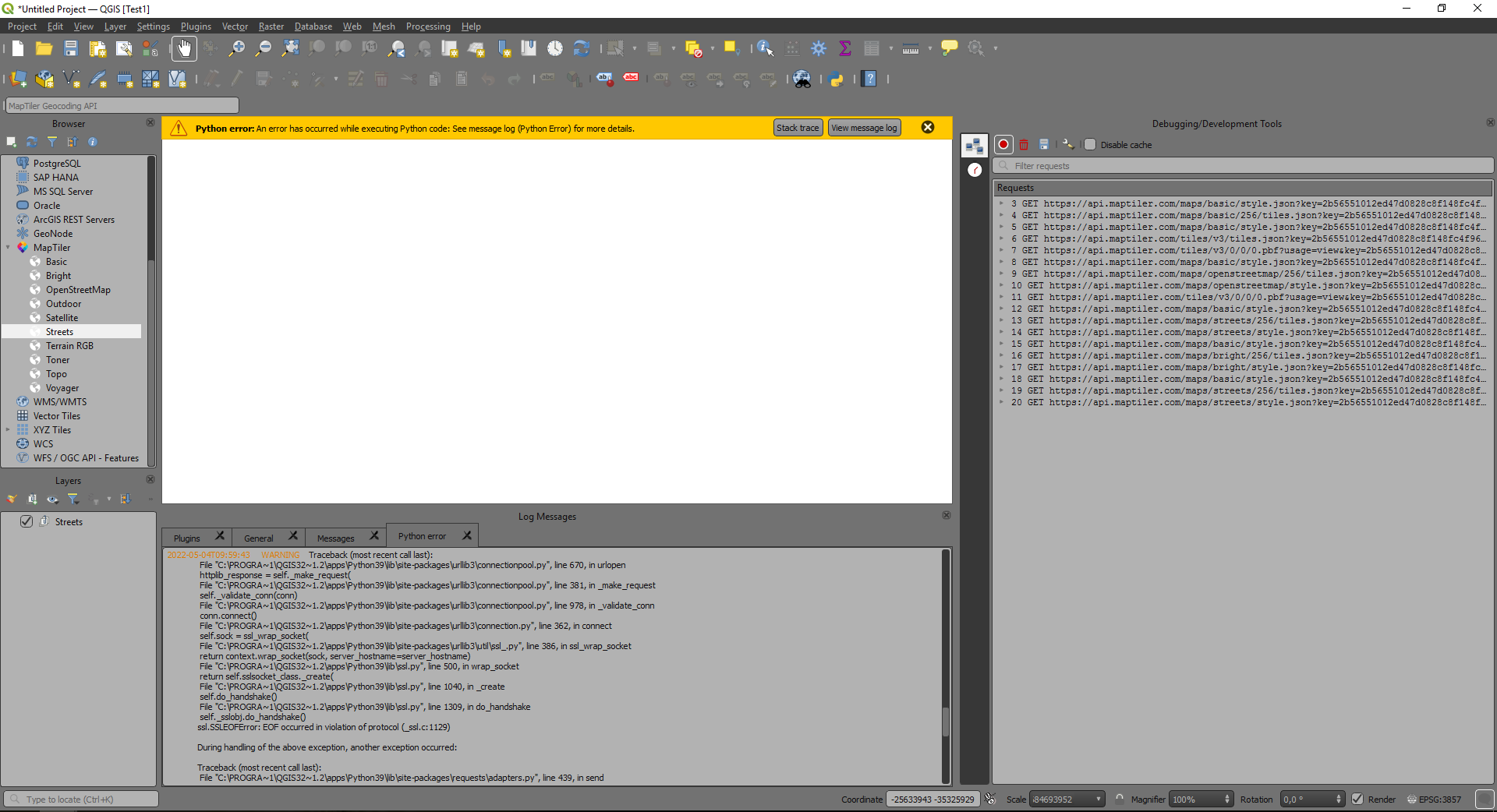The image size is (1497, 812).
Task: Increase rotation using the stepper
Action: [1340, 795]
